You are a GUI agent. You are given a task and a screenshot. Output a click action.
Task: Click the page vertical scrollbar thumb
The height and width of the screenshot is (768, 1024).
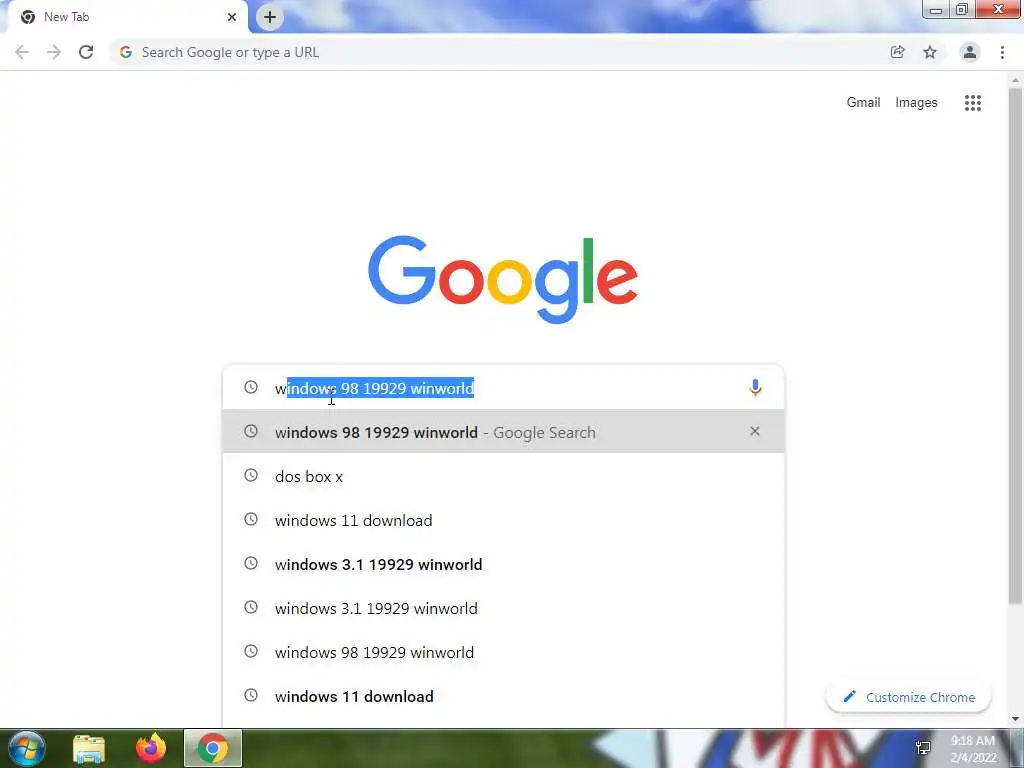1015,346
